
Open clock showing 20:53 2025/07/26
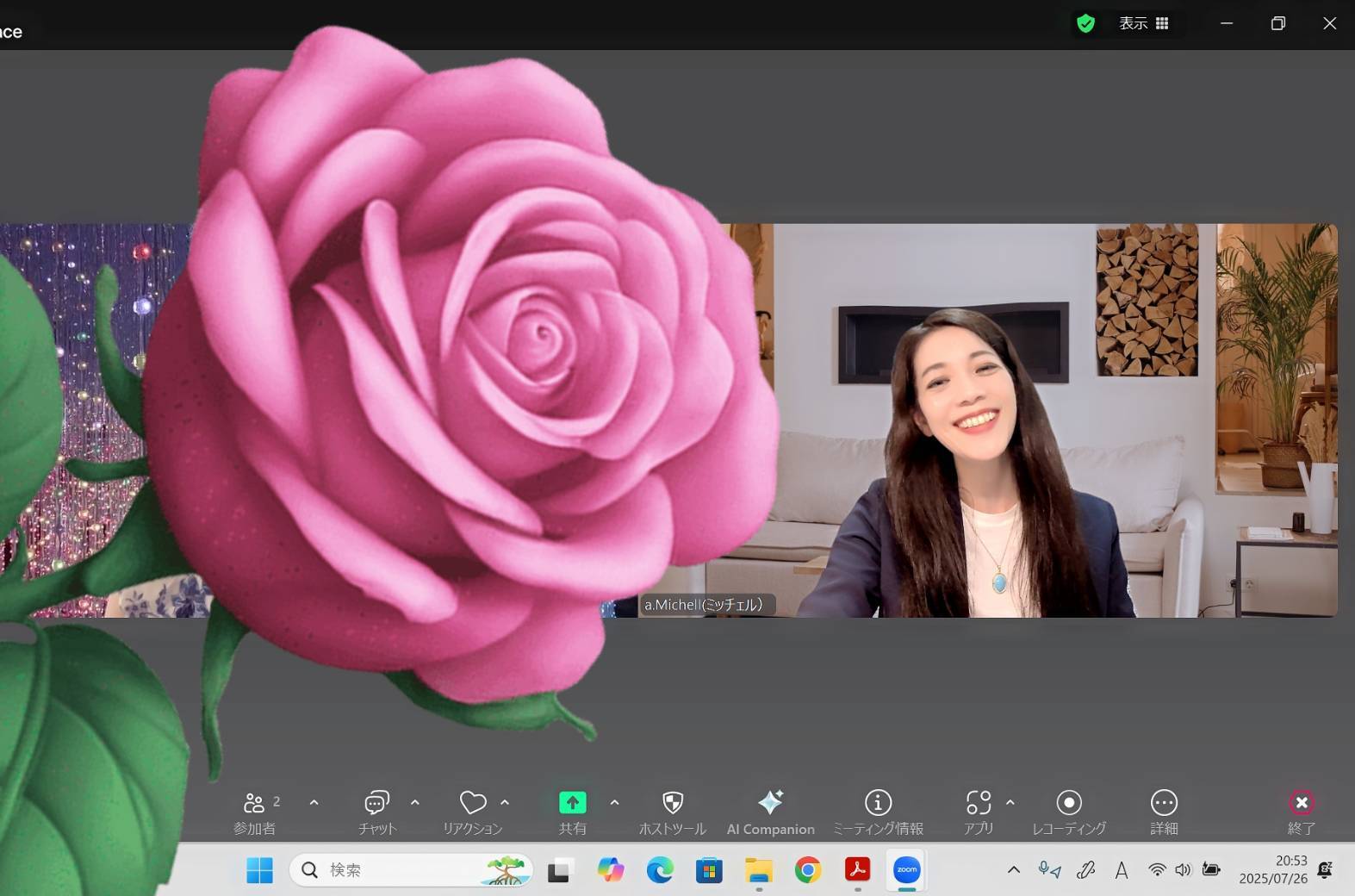pos(1273,870)
